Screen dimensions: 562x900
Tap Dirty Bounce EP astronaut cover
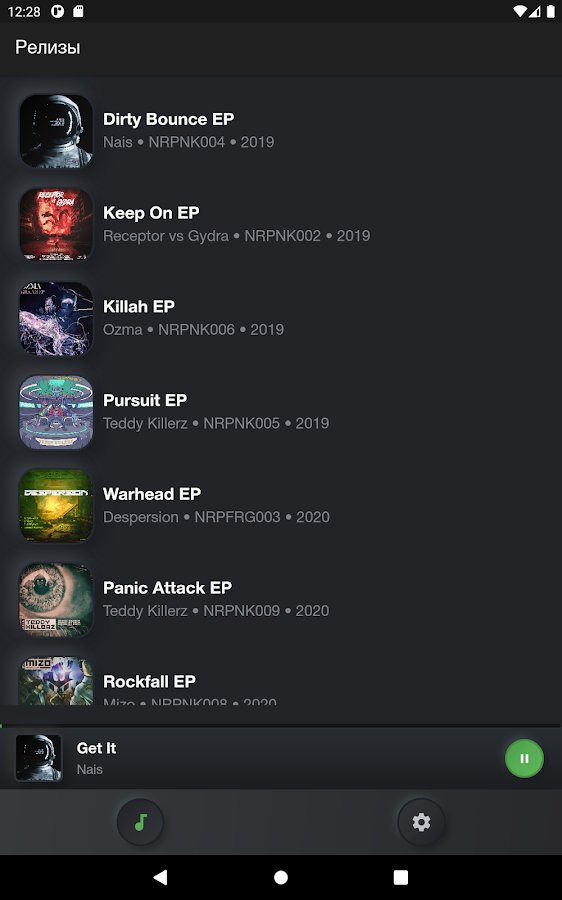(x=56, y=131)
